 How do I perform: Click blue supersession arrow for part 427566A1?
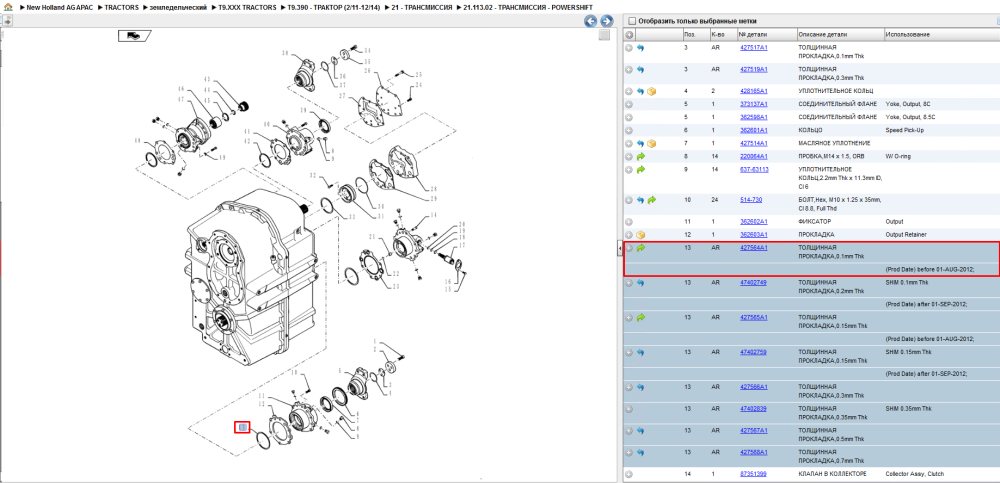click(640, 387)
